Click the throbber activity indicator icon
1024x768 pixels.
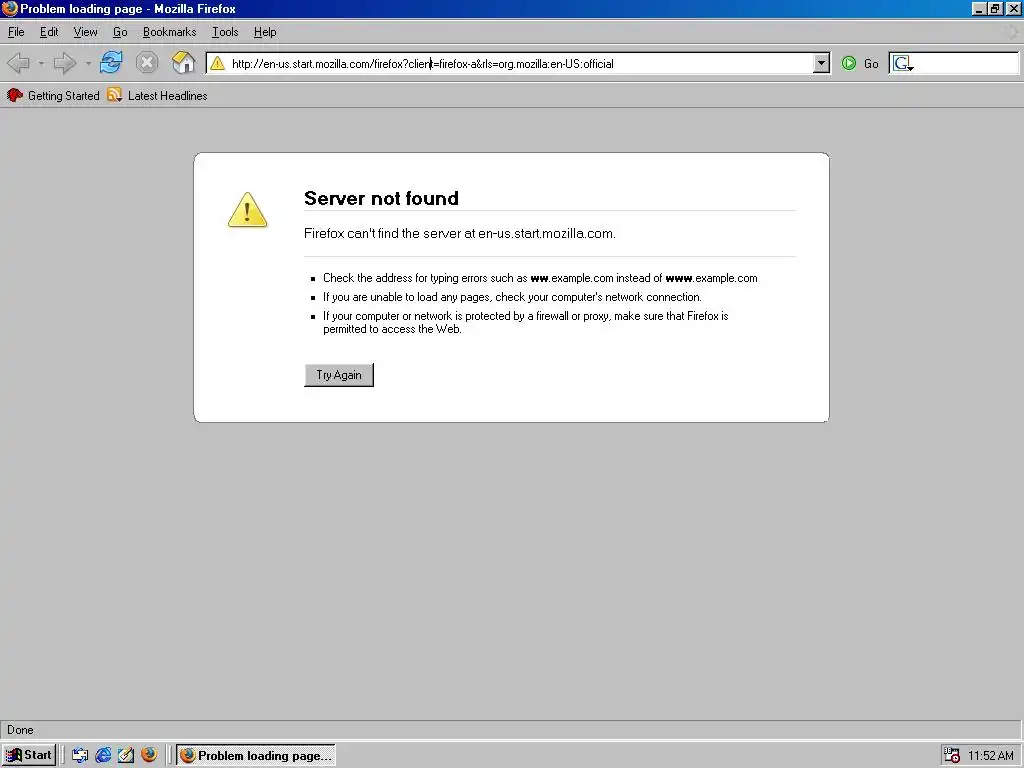(x=1012, y=32)
